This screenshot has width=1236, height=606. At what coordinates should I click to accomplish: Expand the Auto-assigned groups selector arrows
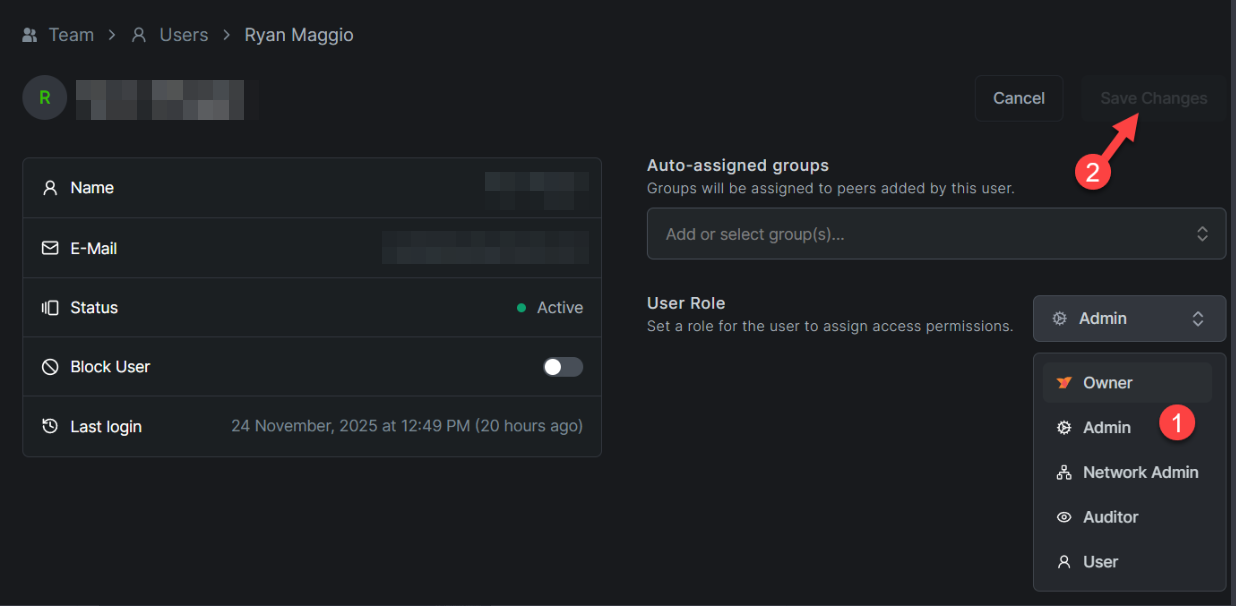[1202, 234]
